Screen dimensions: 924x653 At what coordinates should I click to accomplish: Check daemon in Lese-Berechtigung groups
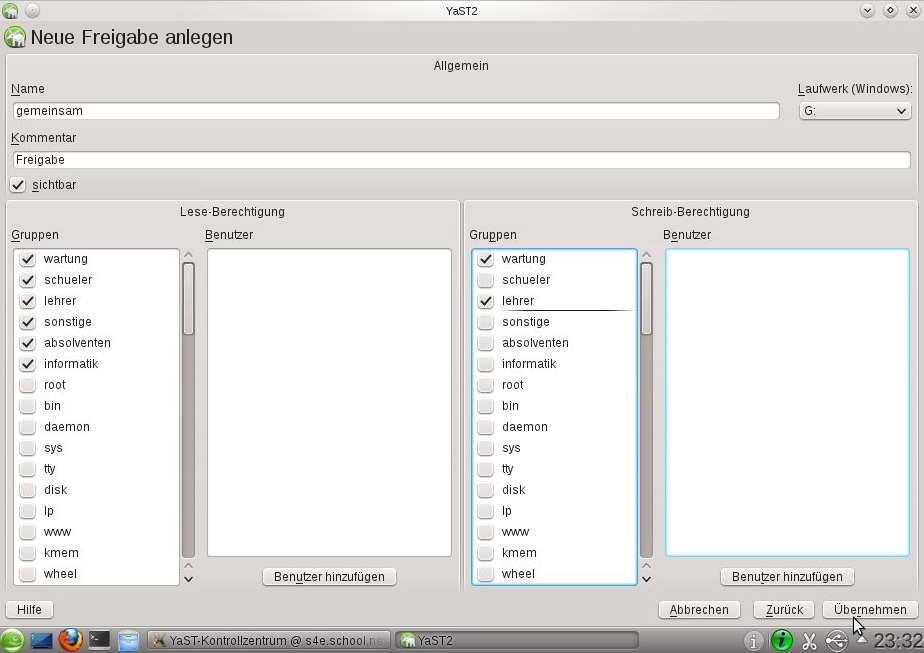[27, 427]
